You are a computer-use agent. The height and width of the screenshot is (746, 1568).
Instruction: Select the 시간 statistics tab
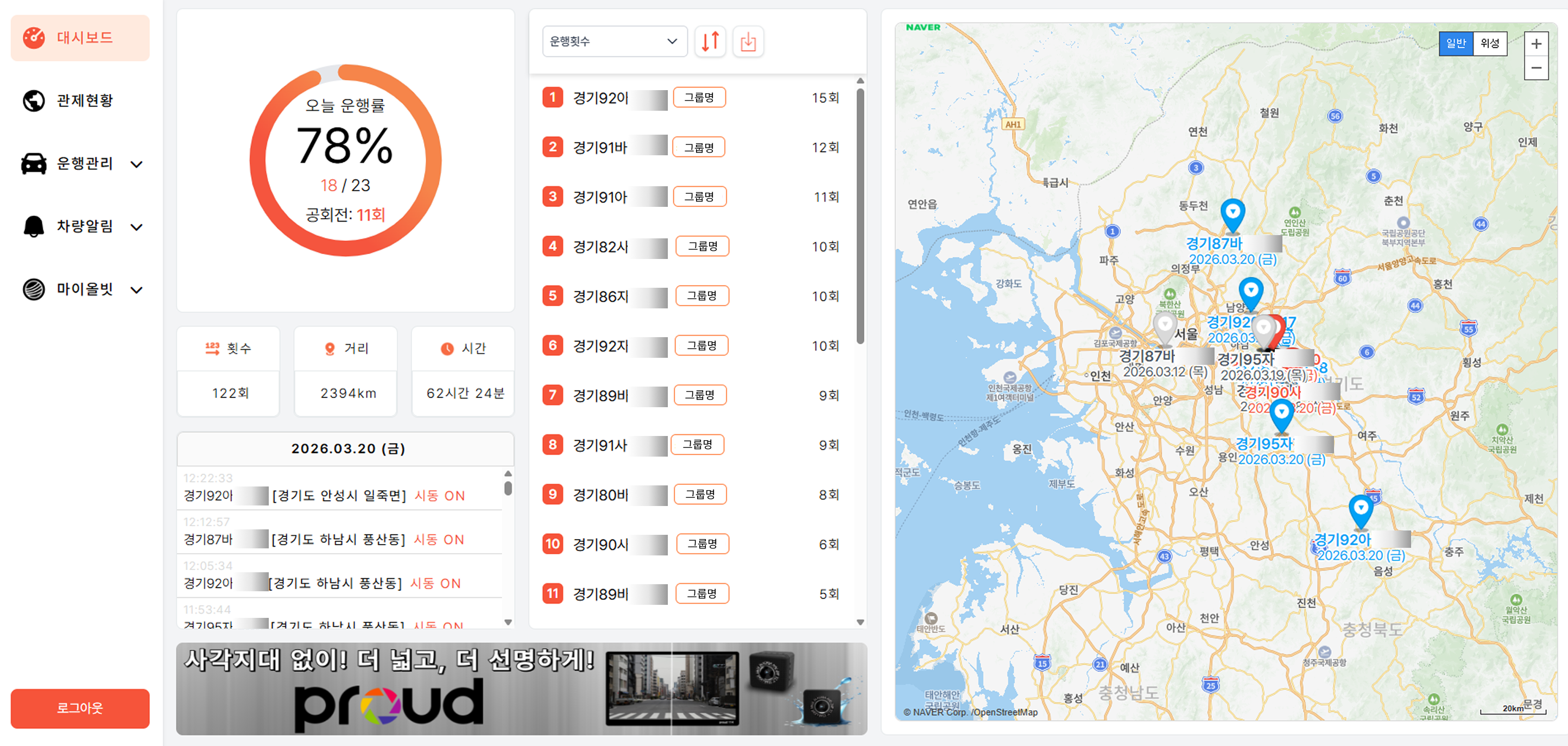(463, 349)
